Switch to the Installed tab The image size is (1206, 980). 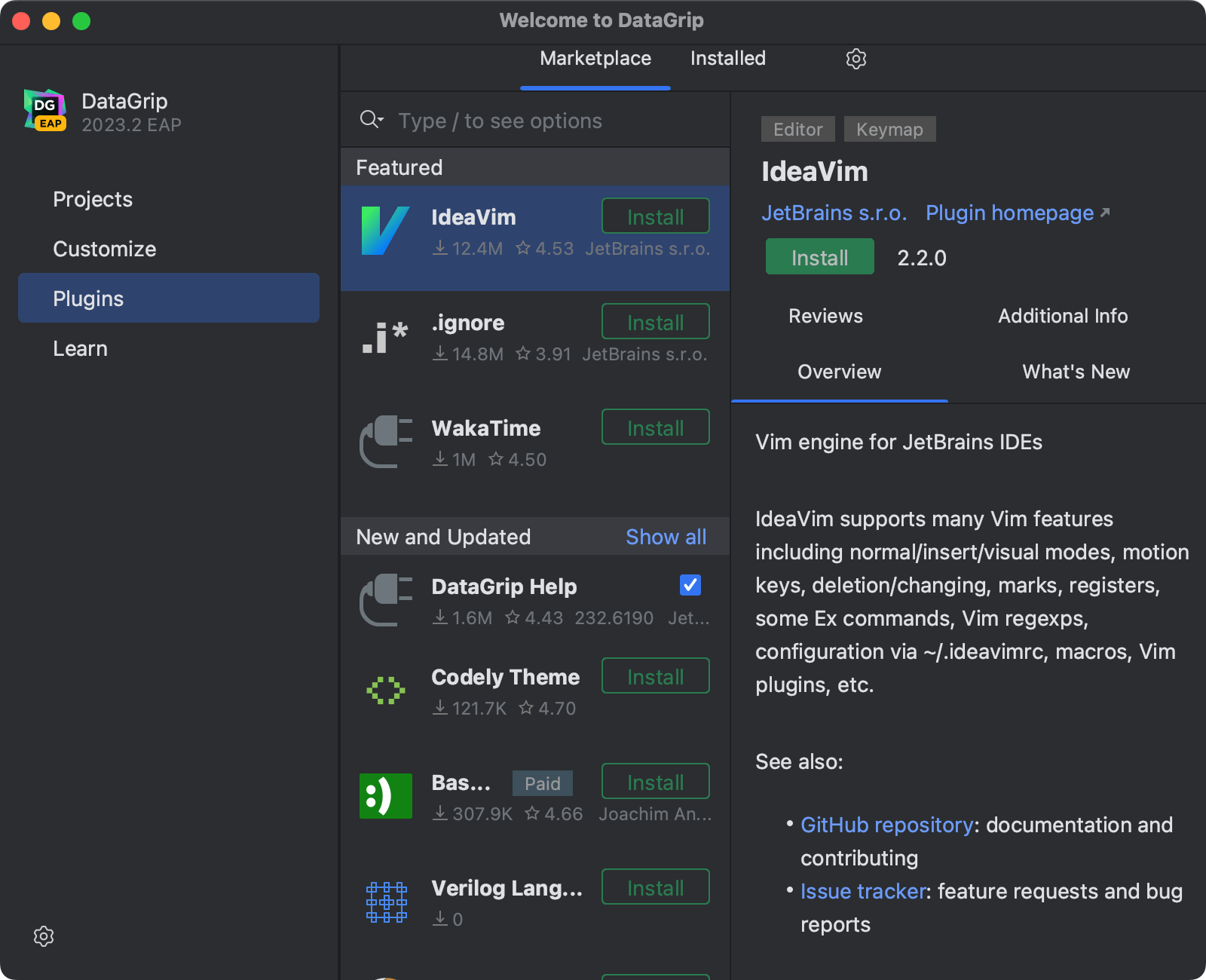[x=727, y=59]
